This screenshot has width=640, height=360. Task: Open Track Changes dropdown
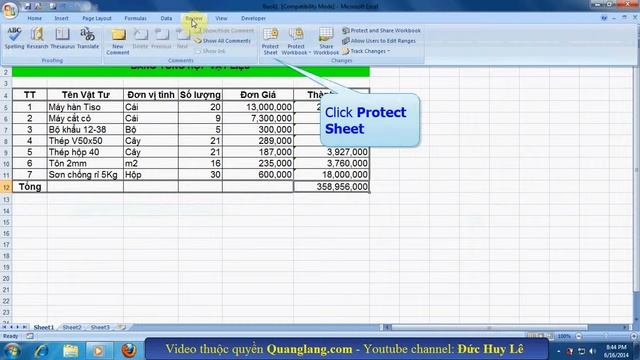tap(366, 51)
